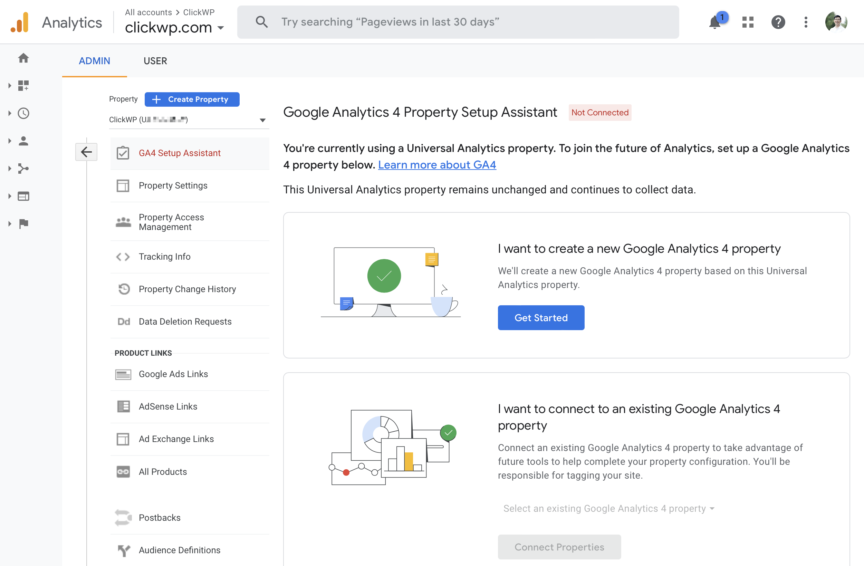The image size is (864, 566).
Task: Expand the clickwp.com account selector
Action: click(x=174, y=28)
